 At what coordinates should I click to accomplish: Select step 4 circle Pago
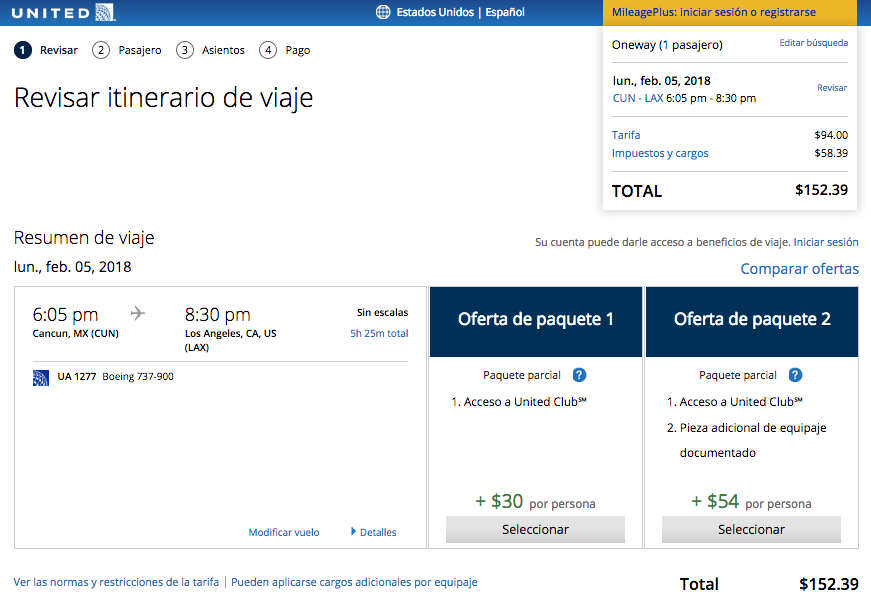[268, 50]
